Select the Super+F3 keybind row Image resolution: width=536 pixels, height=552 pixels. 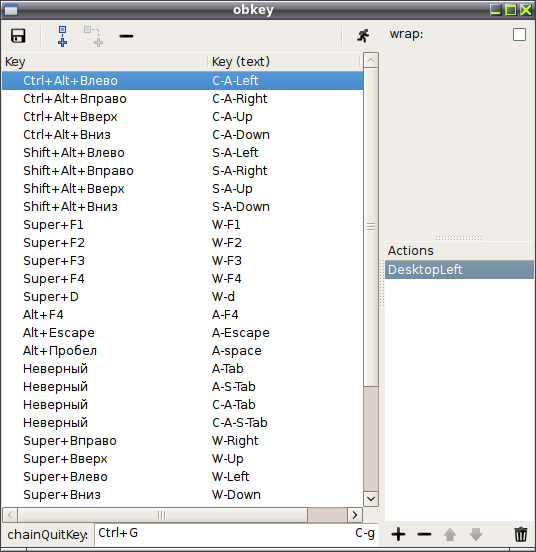tap(182, 261)
